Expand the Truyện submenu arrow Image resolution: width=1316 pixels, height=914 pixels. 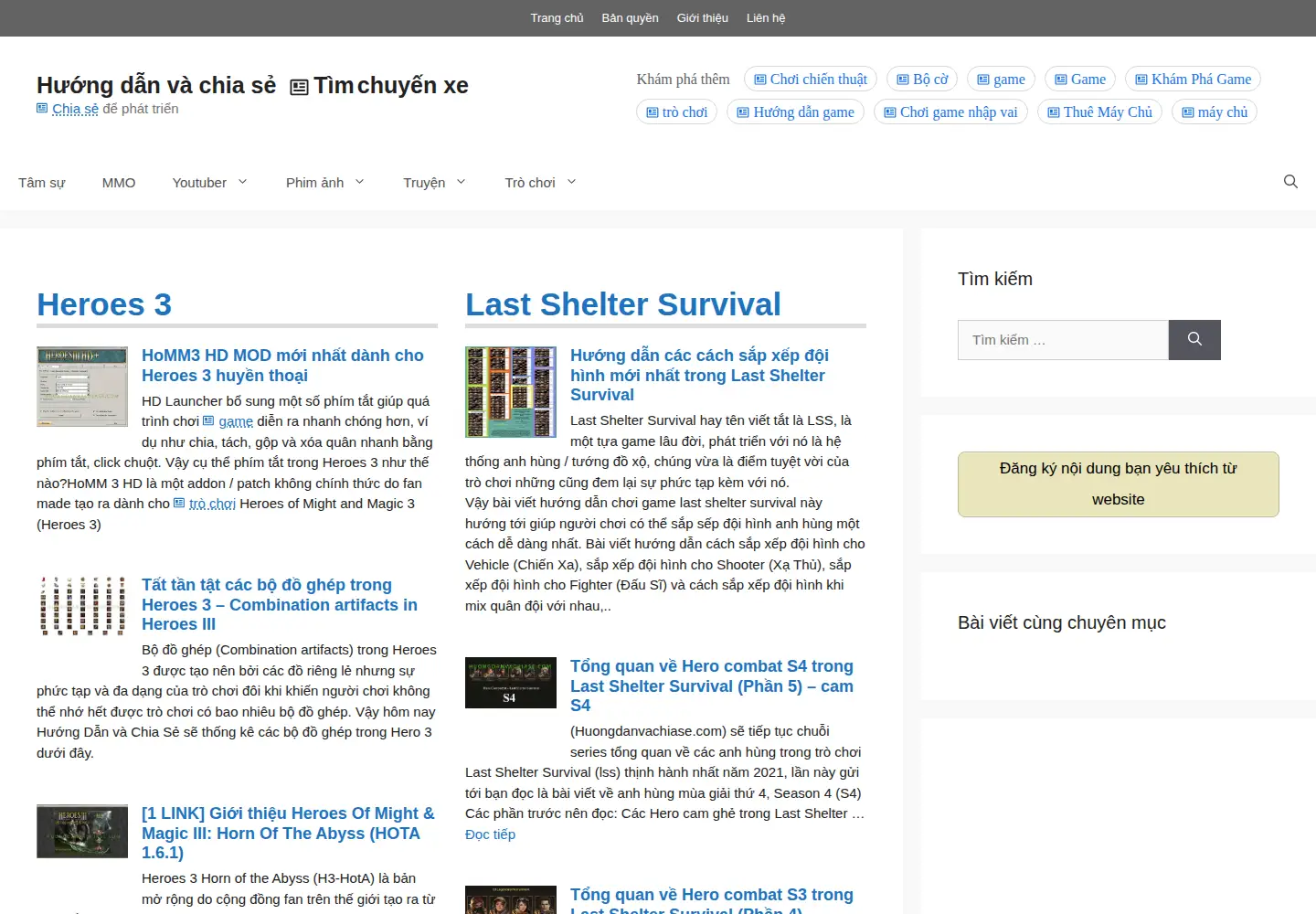pyautogui.click(x=462, y=182)
